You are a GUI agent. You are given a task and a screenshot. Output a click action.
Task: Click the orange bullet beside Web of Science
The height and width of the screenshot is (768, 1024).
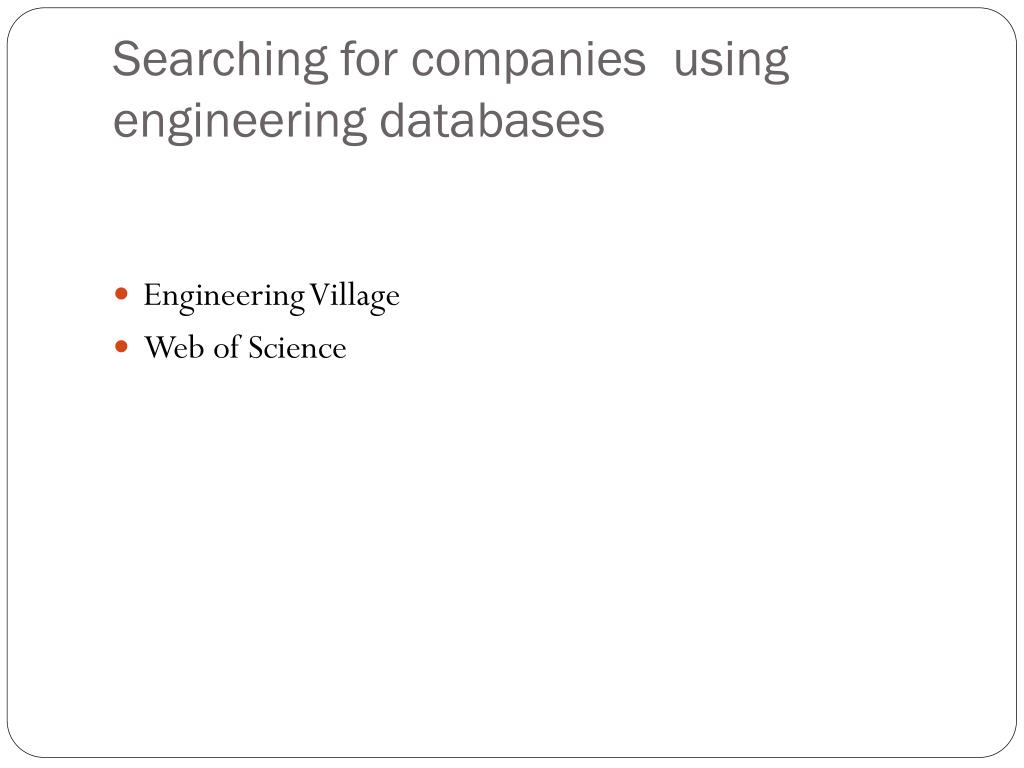pos(121,347)
